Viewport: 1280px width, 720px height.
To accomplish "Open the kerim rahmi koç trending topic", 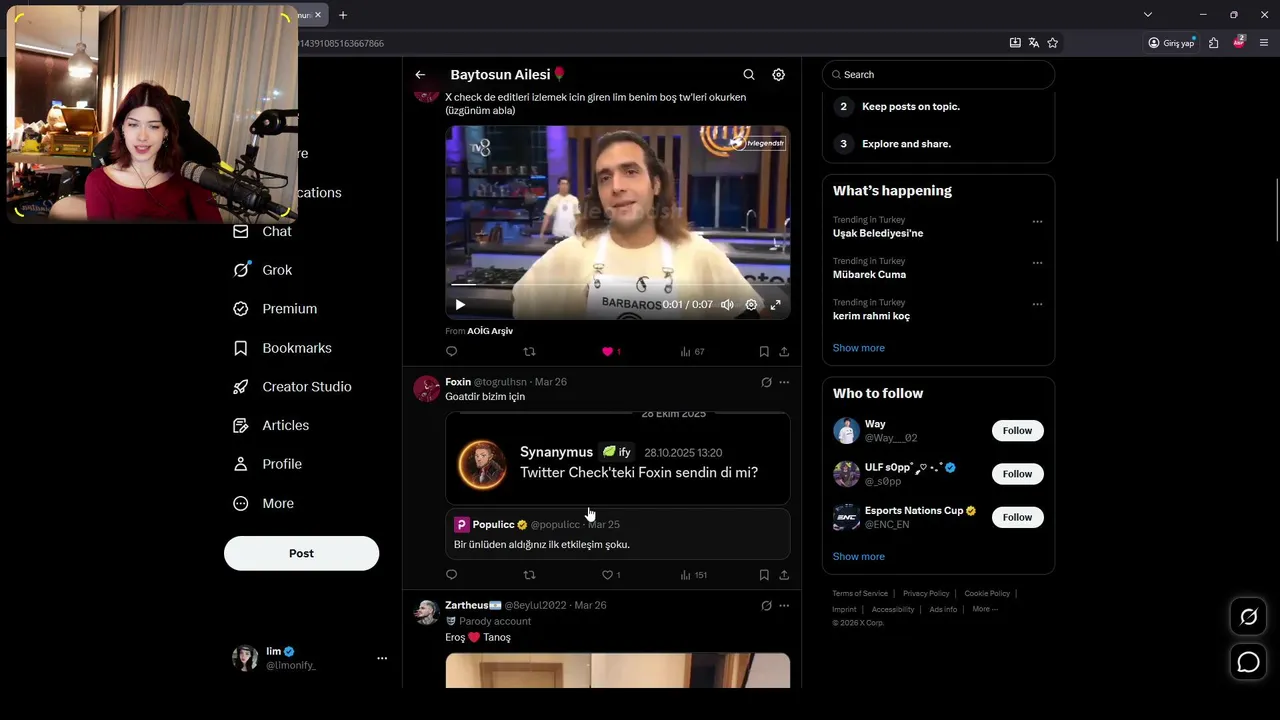I will [x=871, y=316].
